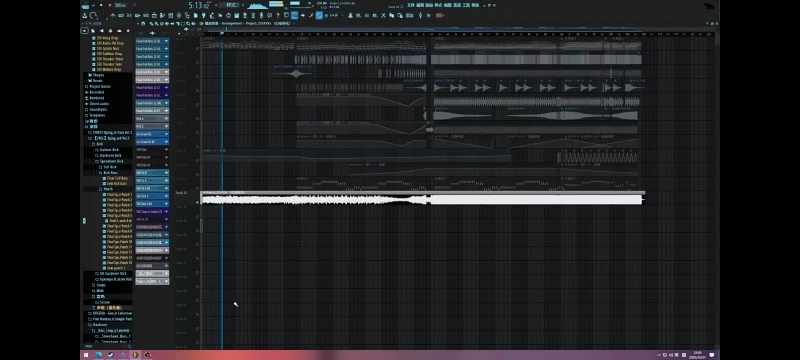Toggle the playlist snap magnet icon

coord(143,23)
